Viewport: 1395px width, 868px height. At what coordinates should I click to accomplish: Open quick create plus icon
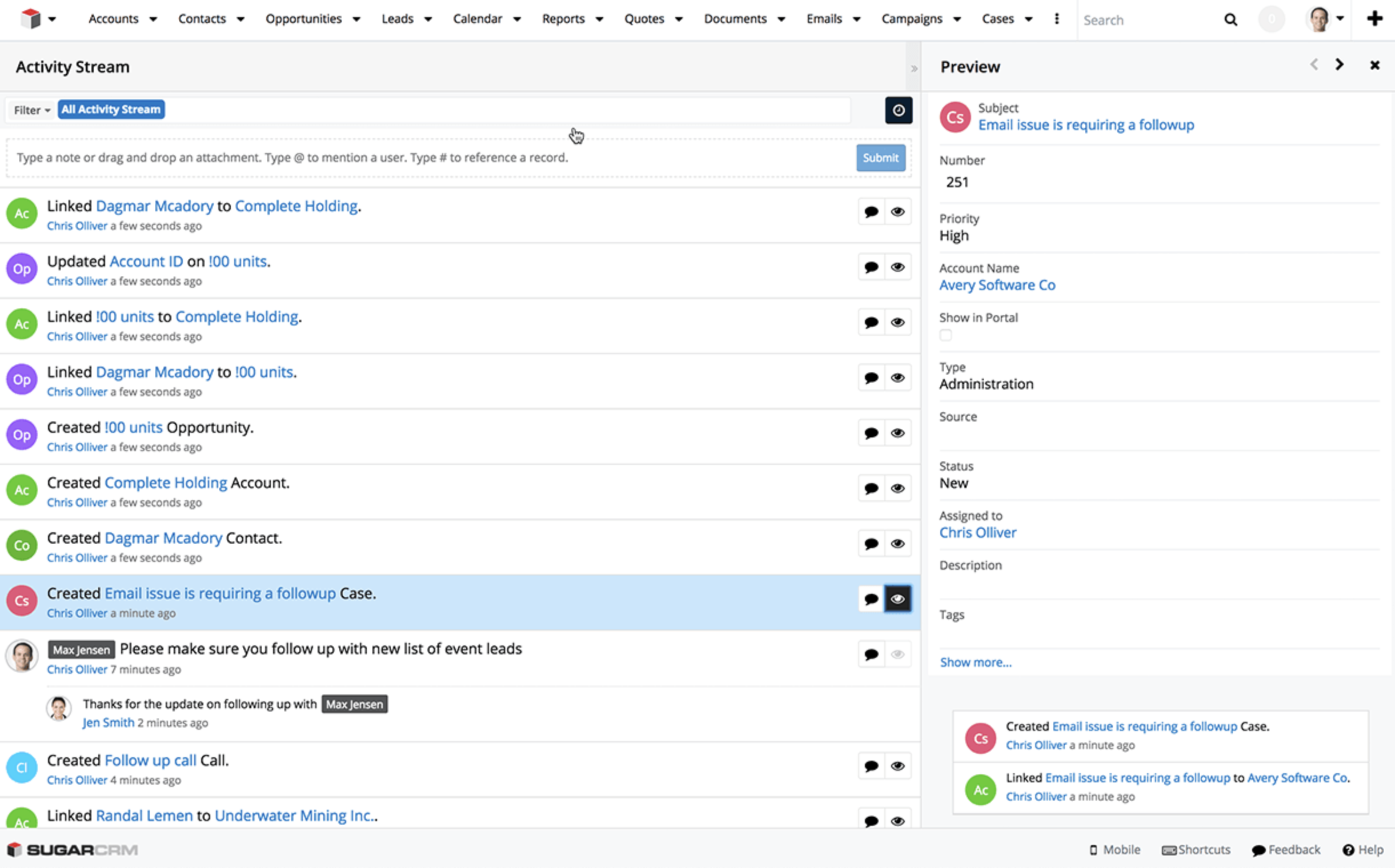(1374, 18)
